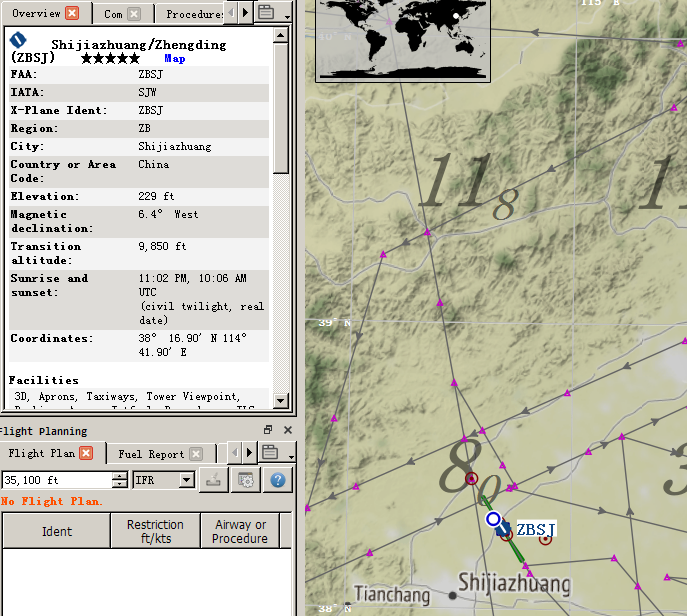Click the ZBSJ airport label on map
687x616 pixels.
point(536,529)
